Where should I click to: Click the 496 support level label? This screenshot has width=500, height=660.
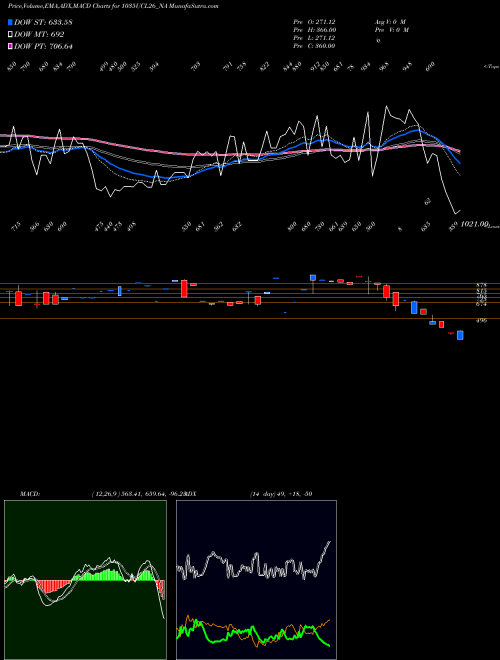click(481, 321)
